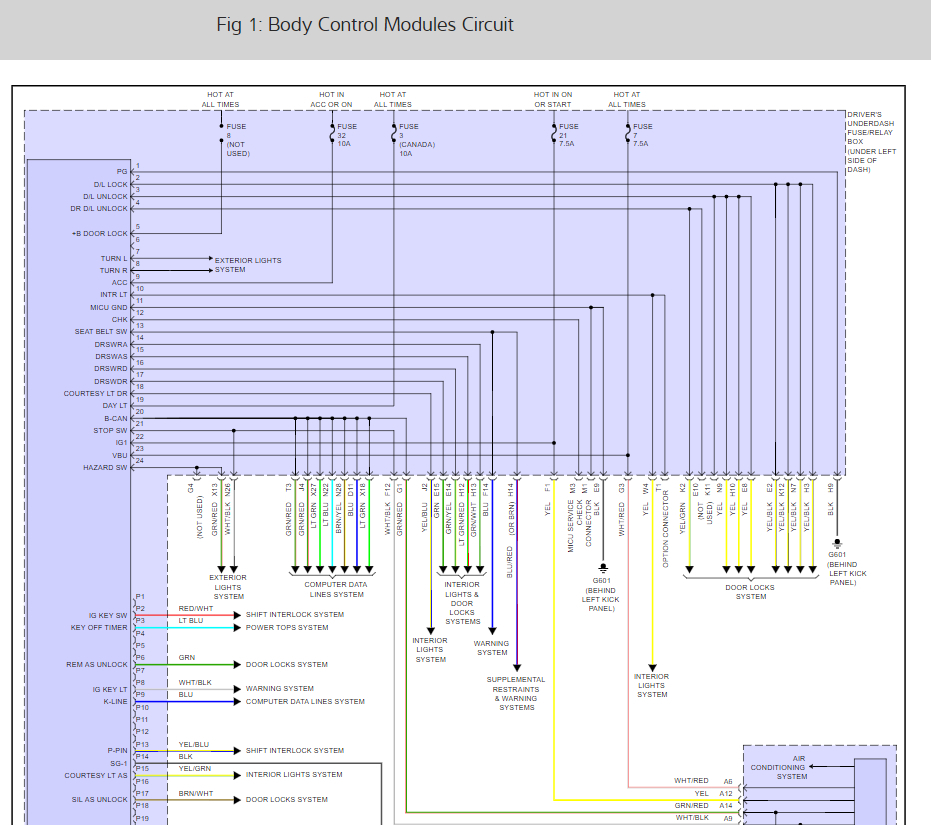This screenshot has width=931, height=826.
Task: Click the 'FUSE 32 10A' label
Action: 347,135
